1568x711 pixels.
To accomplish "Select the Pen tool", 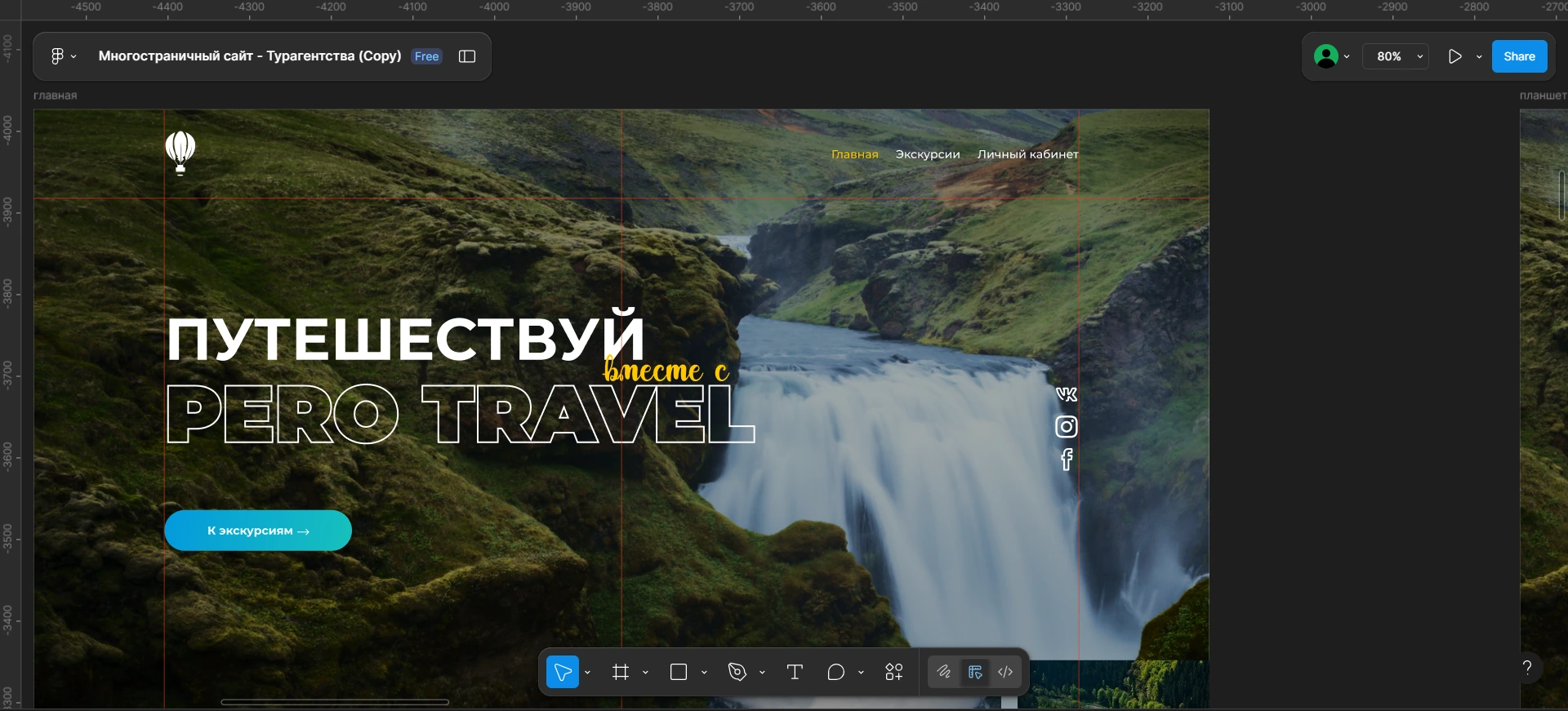I will click(x=737, y=672).
